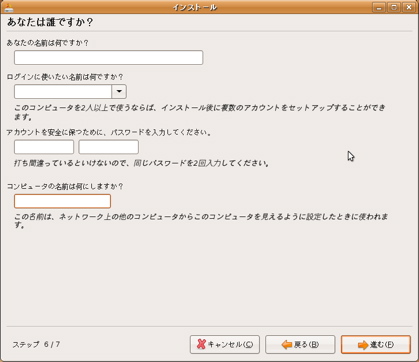
Task: Click the 進む (Forward) button
Action: click(376, 344)
